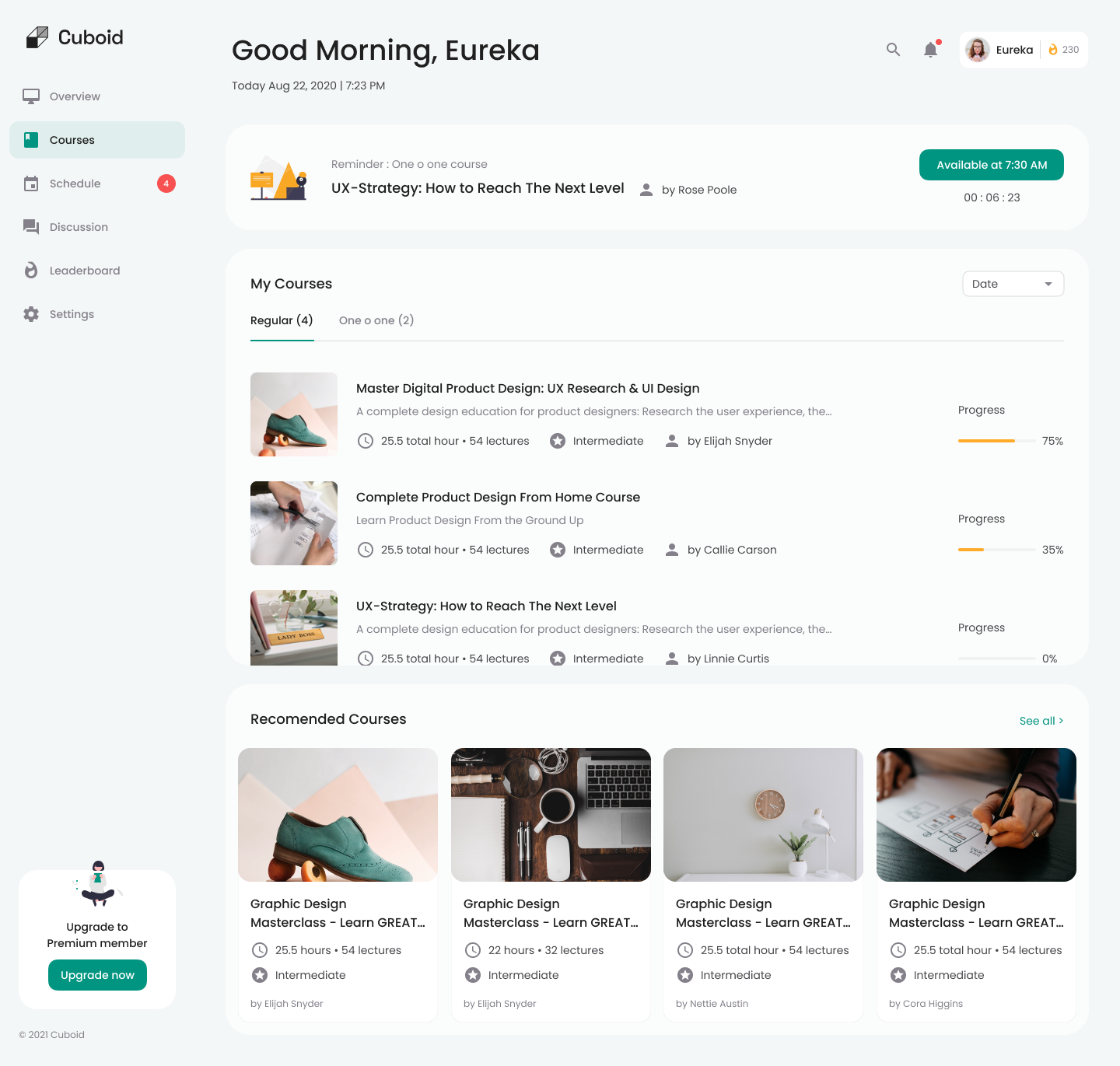Click the Cuboid logo icon
The width and height of the screenshot is (1120, 1066).
point(37,37)
